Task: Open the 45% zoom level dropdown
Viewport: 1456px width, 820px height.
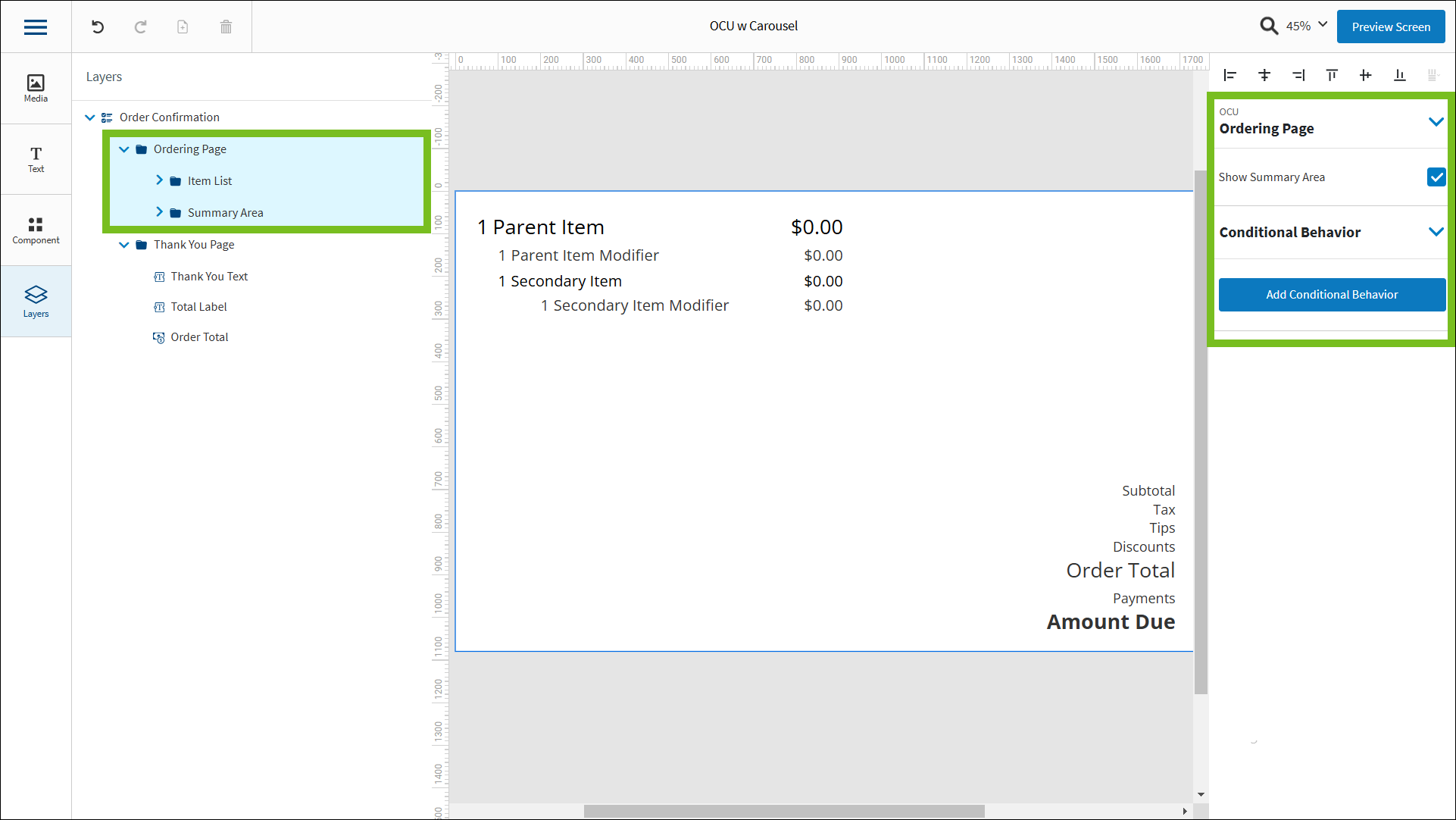Action: (1308, 26)
